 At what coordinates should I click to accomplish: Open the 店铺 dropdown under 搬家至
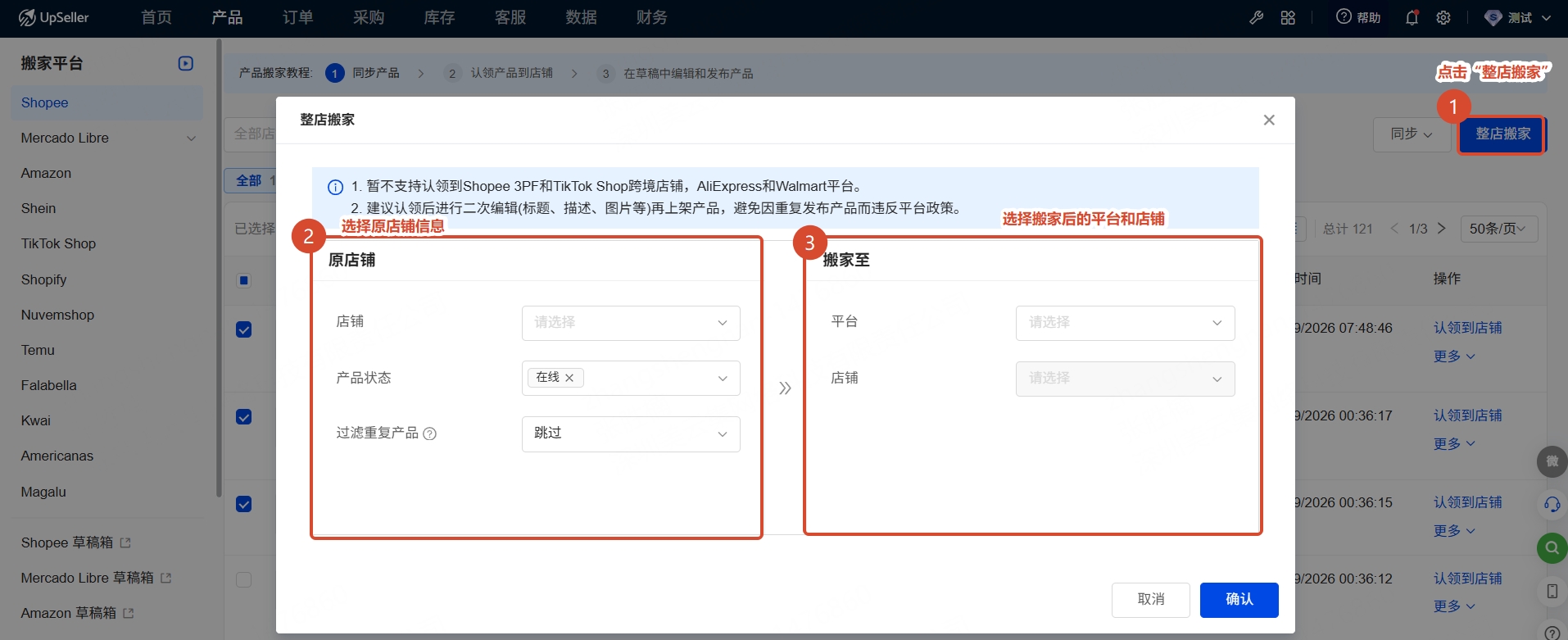pyautogui.click(x=1125, y=379)
